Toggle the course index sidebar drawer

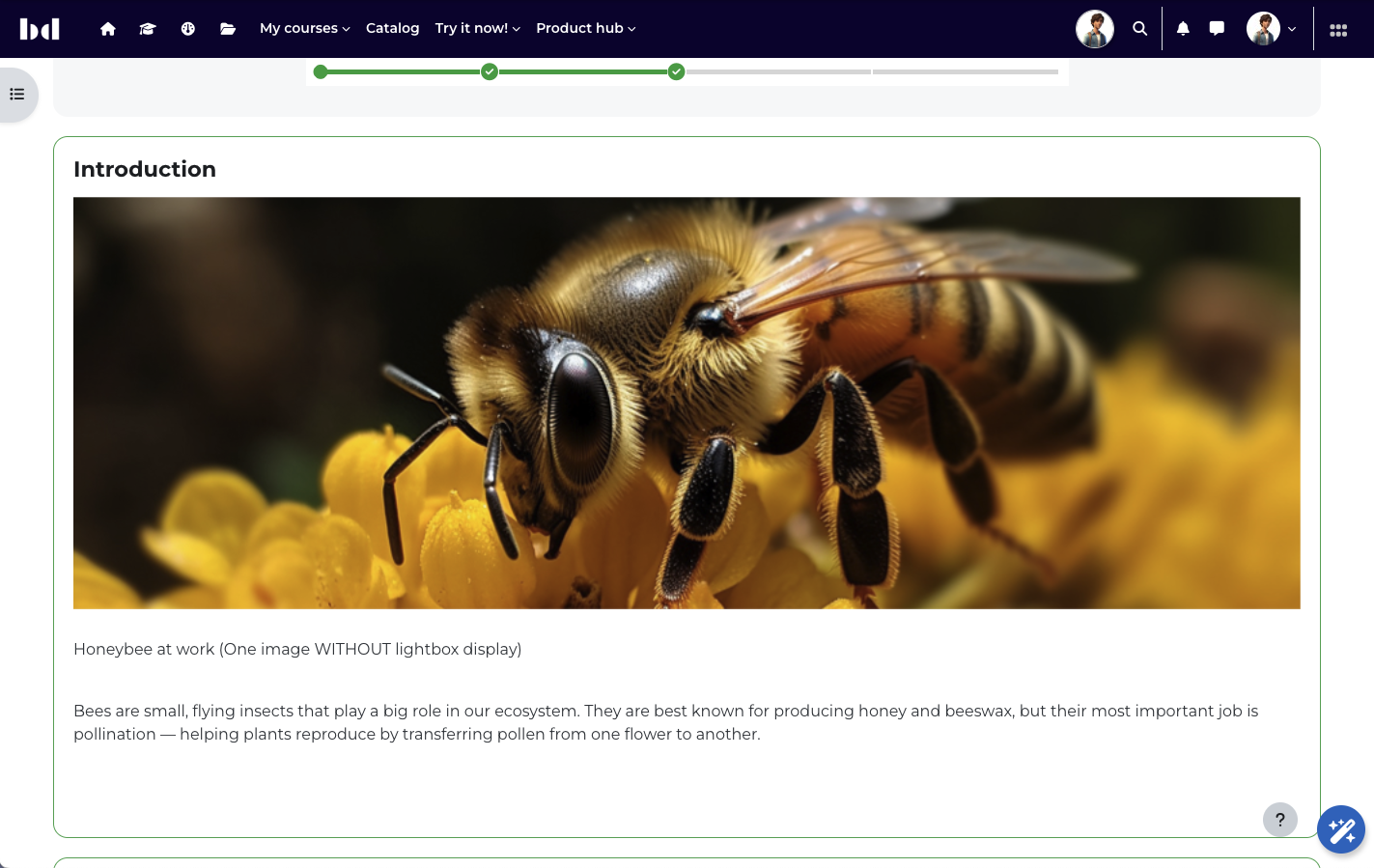(17, 95)
